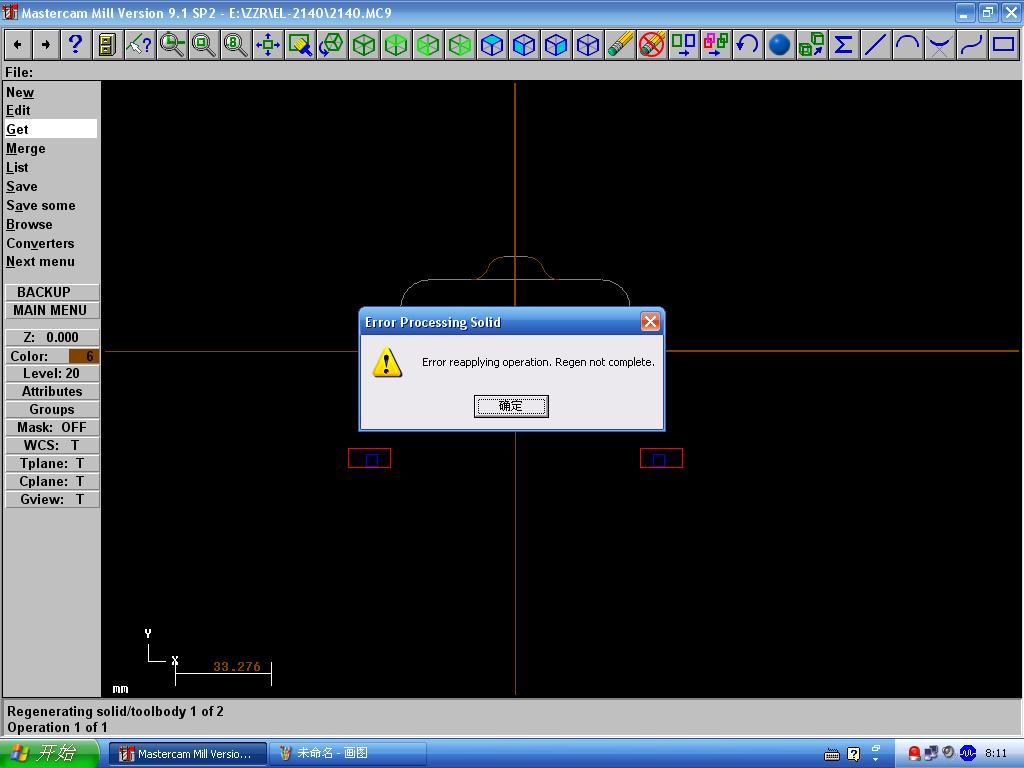This screenshot has height=768, width=1024.
Task: Repaint the screen with paintbrush icon
Action: pyautogui.click(x=299, y=45)
